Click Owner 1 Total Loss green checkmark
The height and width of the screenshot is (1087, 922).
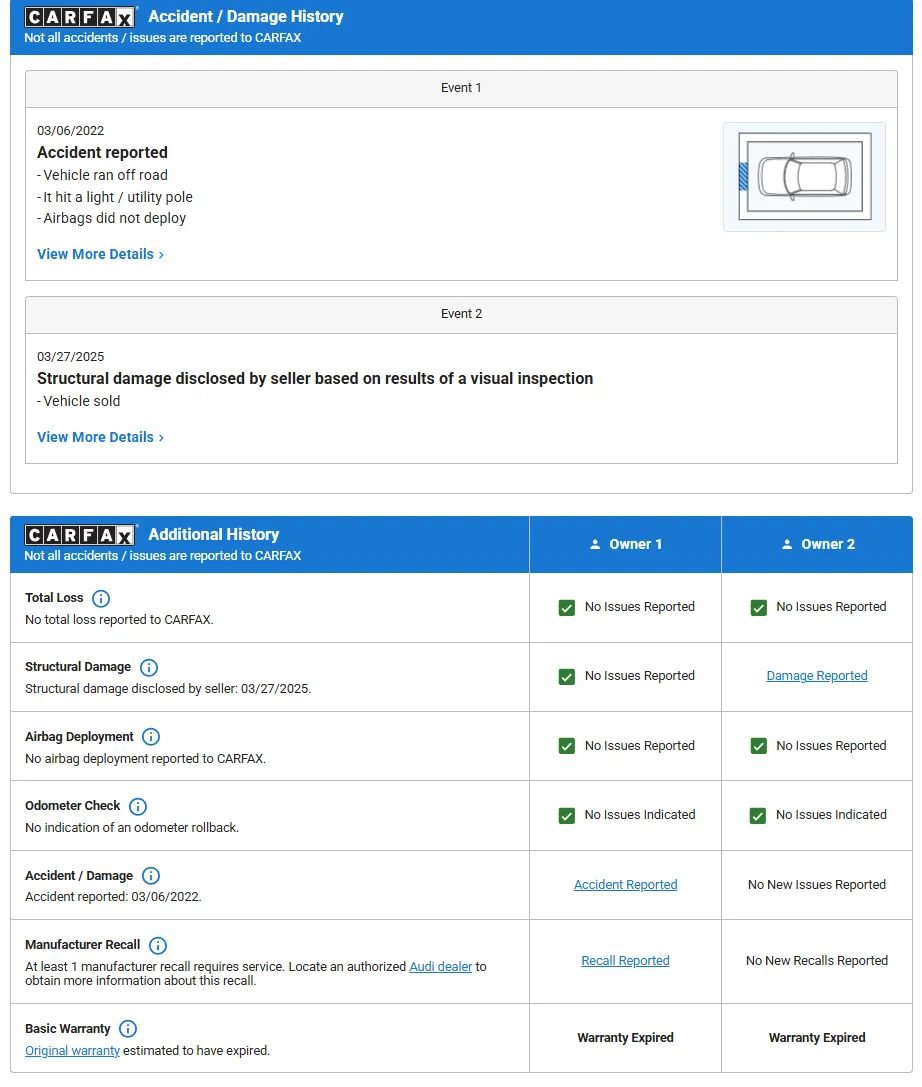(x=567, y=607)
